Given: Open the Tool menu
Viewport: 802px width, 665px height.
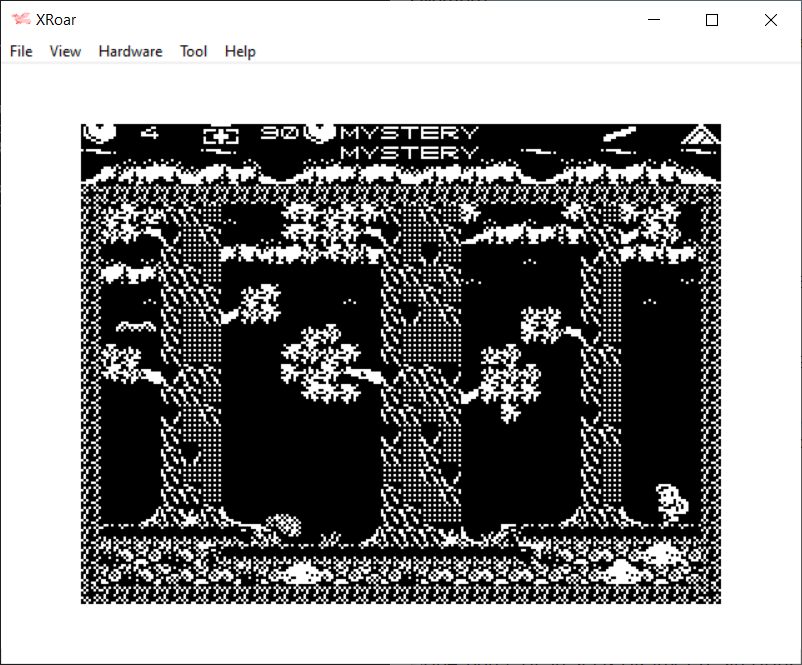Looking at the screenshot, I should [x=193, y=51].
